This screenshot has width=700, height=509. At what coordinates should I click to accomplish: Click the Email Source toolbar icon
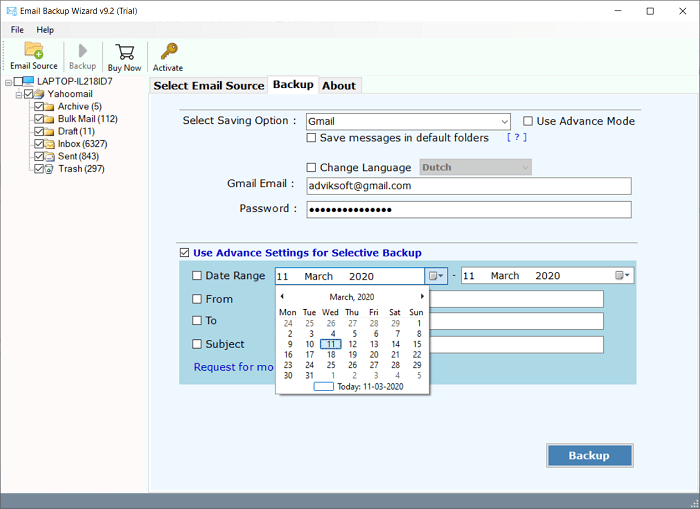[x=33, y=50]
